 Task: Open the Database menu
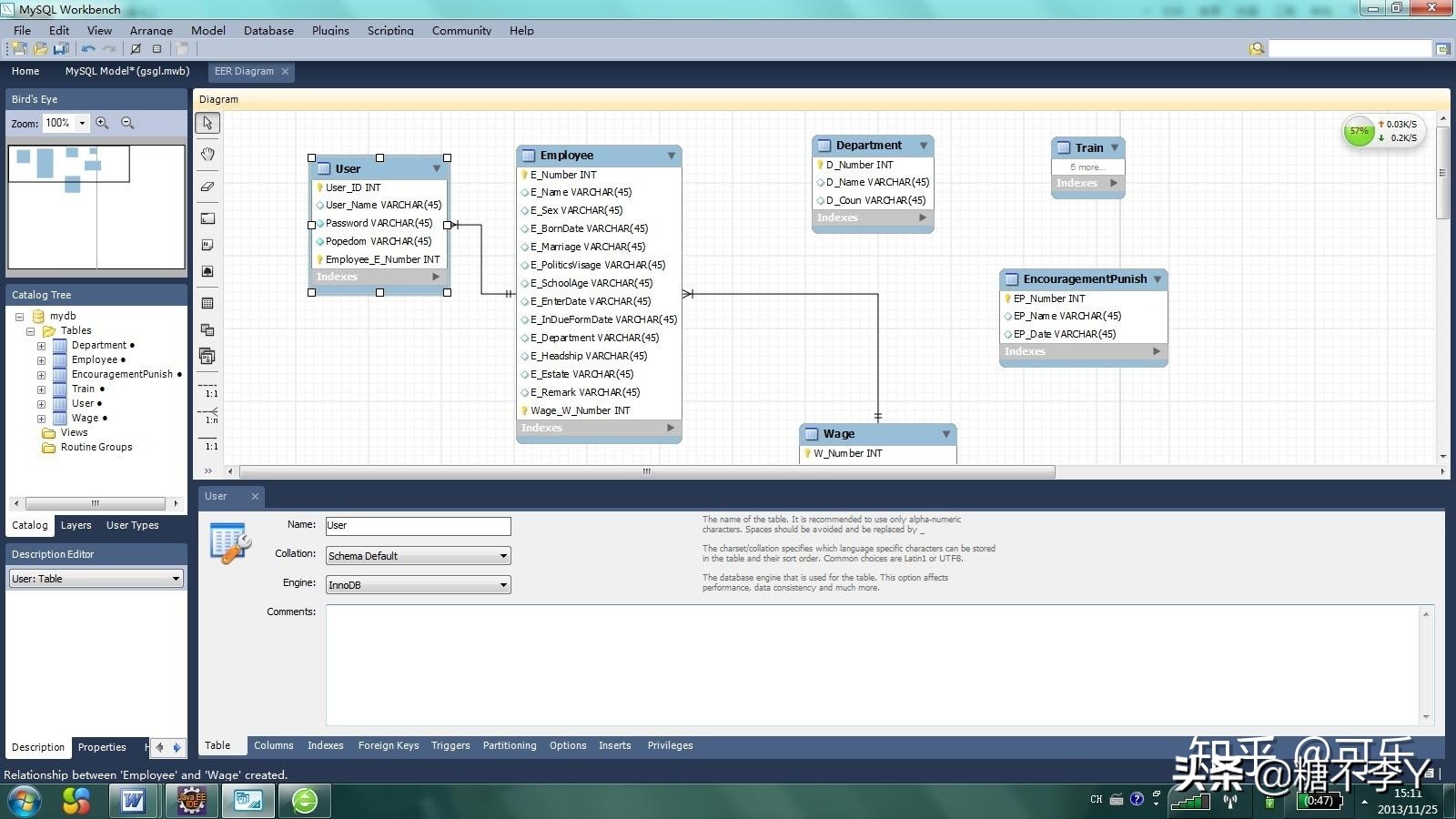coord(268,30)
